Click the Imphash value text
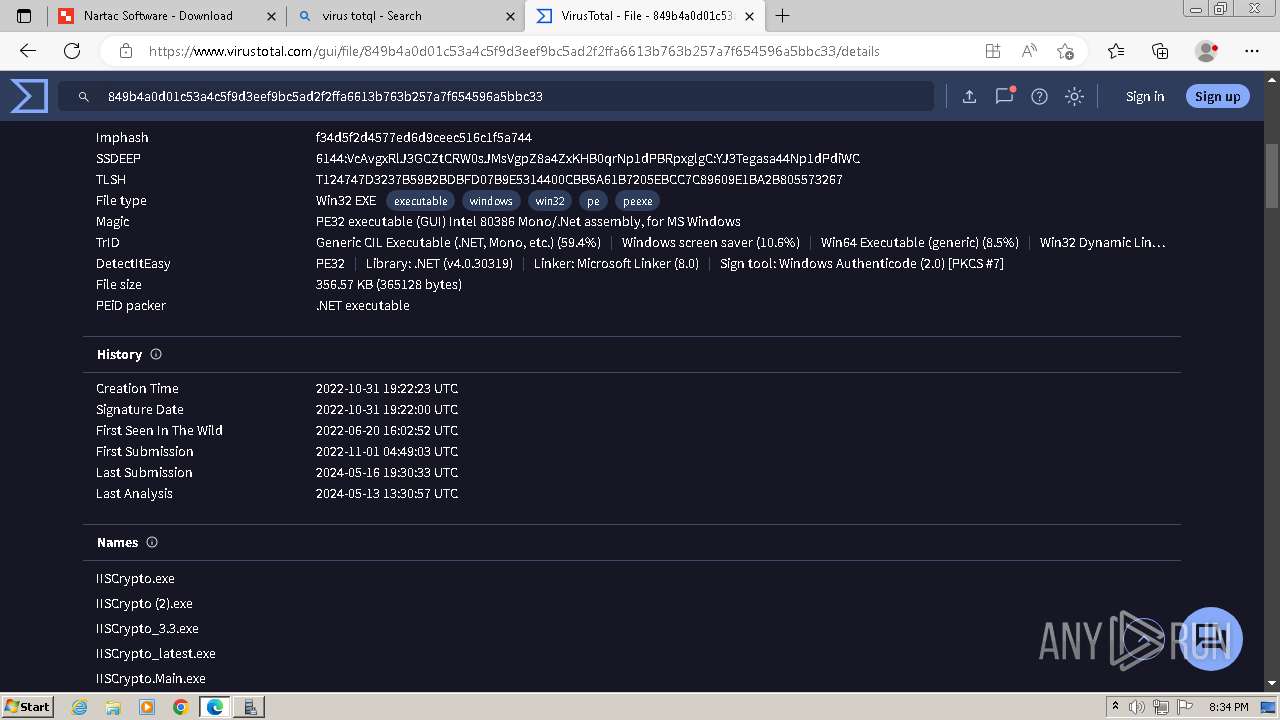1280x720 pixels. pos(424,138)
